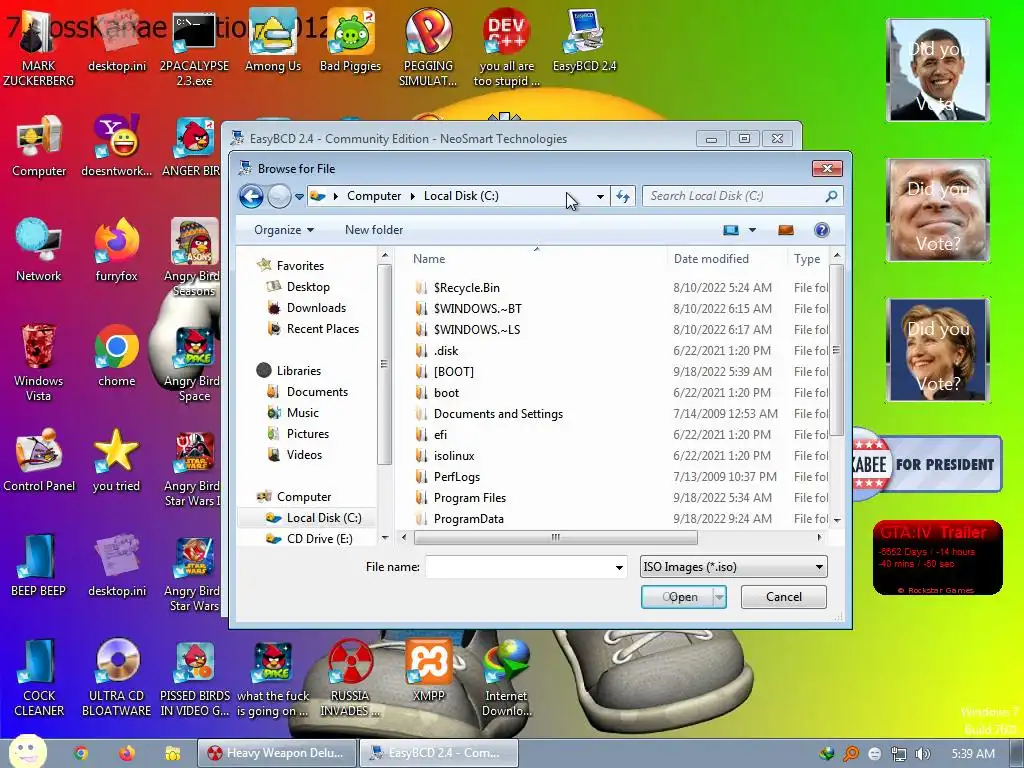Image resolution: width=1024 pixels, height=768 pixels.
Task: Click the New folder button
Action: tap(374, 230)
